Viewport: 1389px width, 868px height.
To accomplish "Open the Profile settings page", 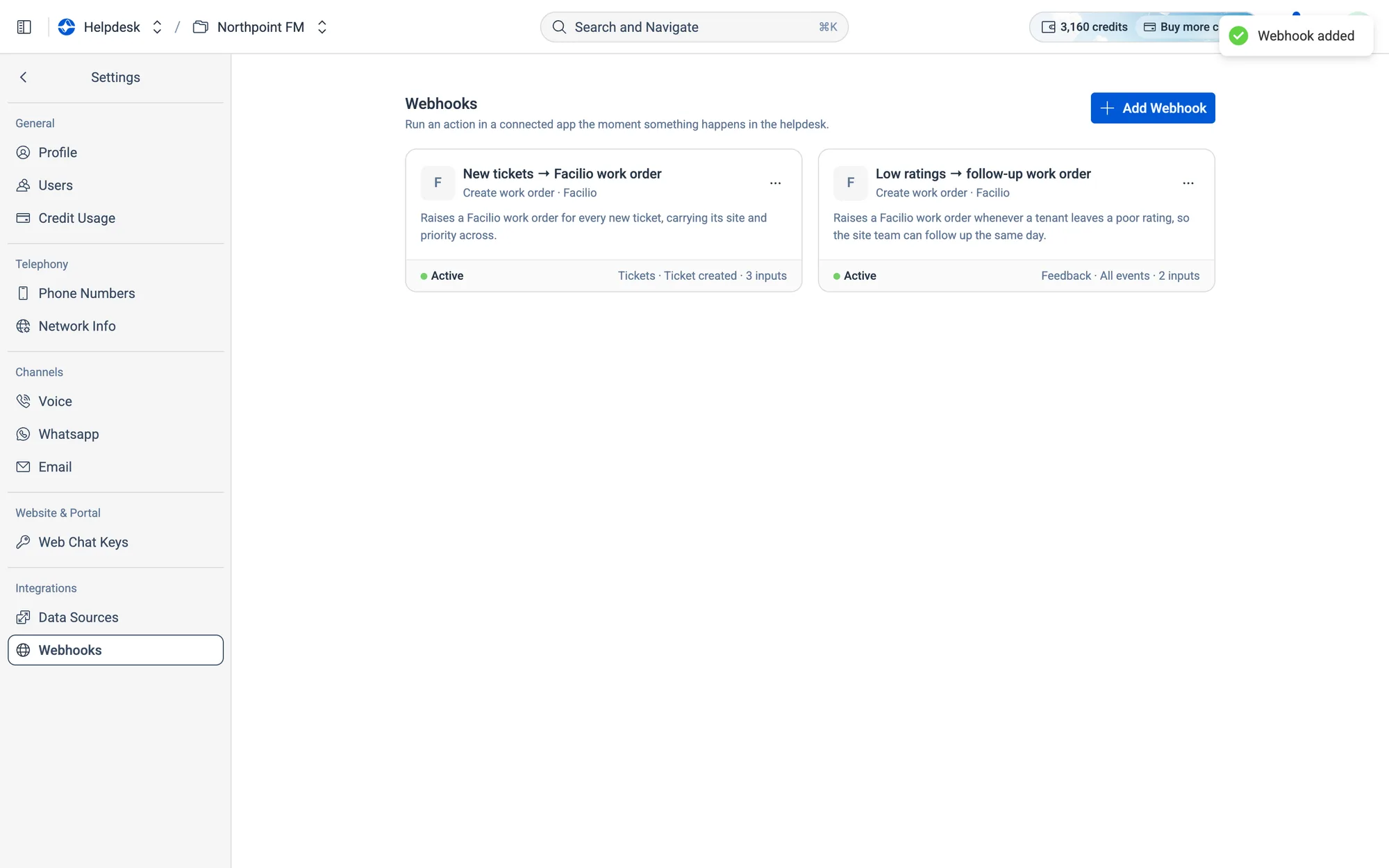I will coord(115,153).
